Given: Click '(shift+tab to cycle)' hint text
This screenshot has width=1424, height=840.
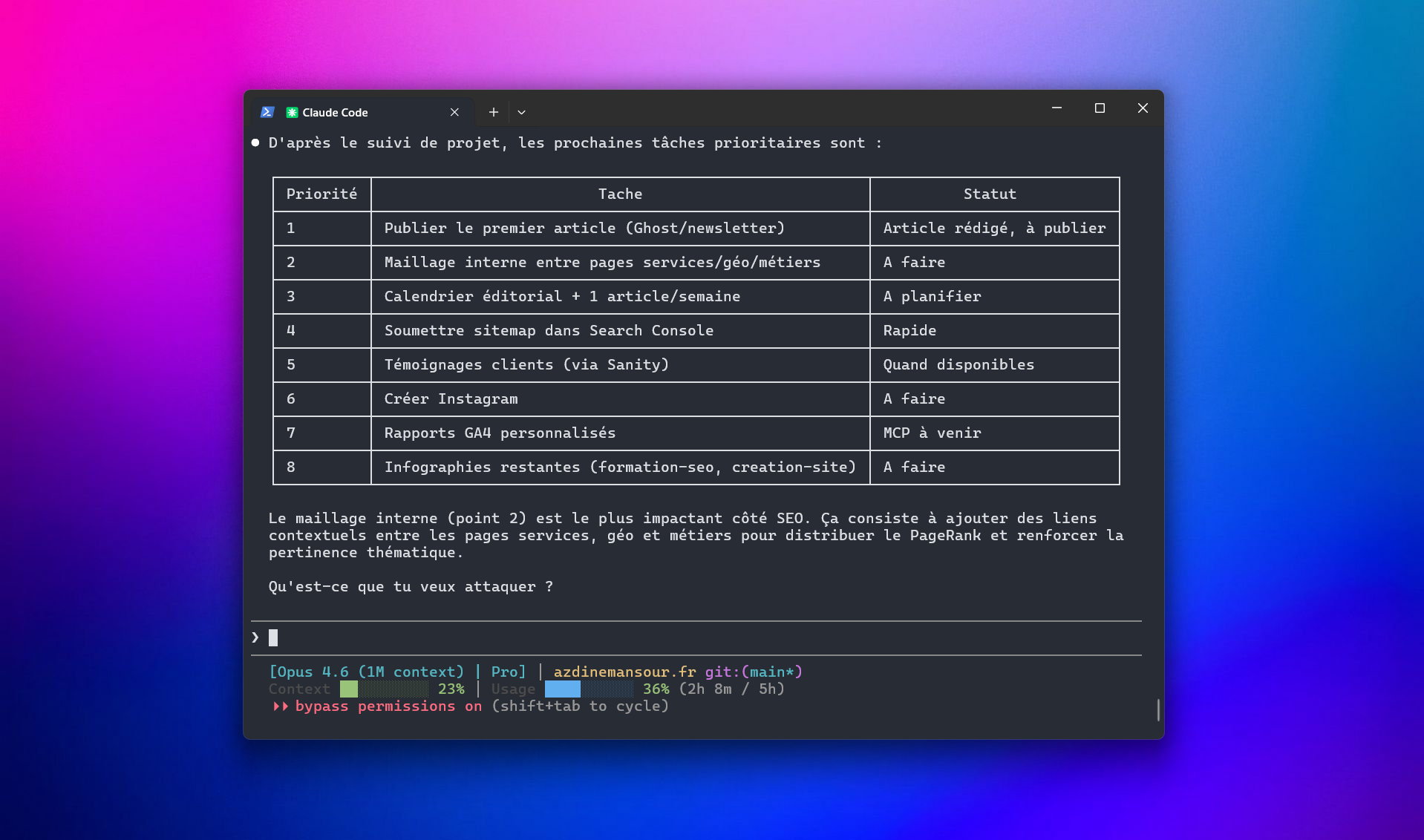Looking at the screenshot, I should tap(580, 706).
